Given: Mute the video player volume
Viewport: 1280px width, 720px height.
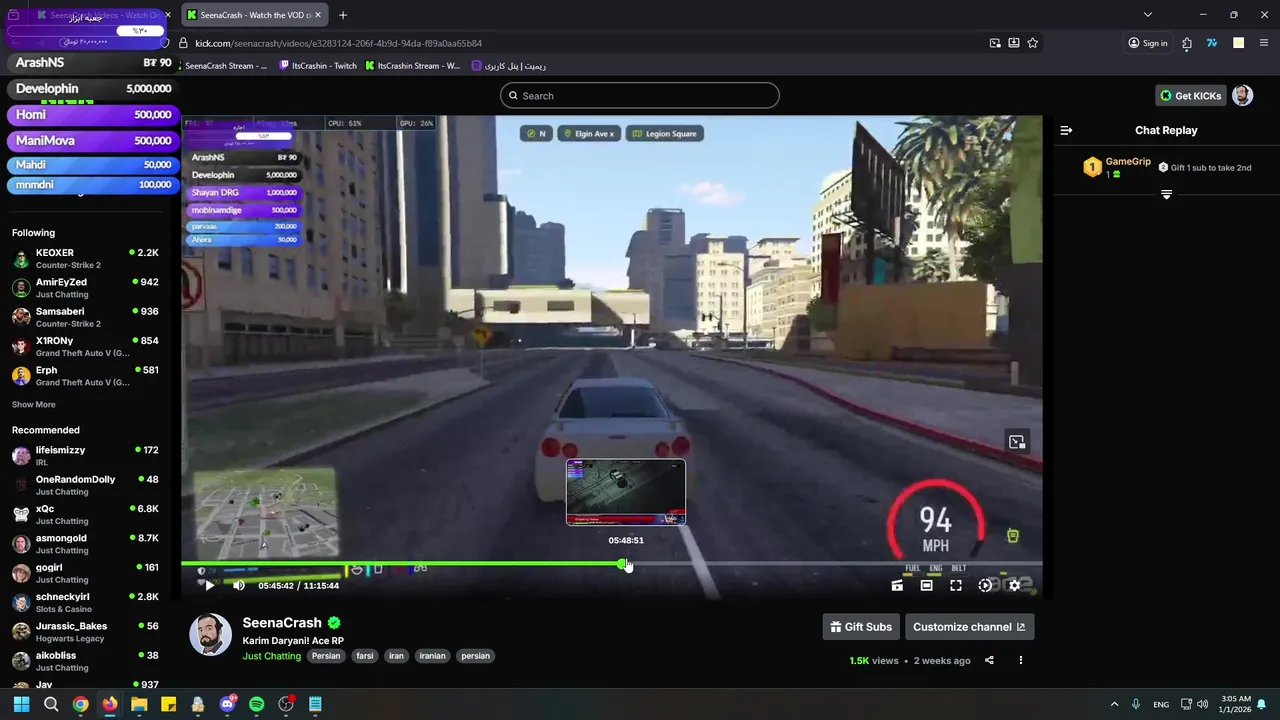Looking at the screenshot, I should point(238,585).
